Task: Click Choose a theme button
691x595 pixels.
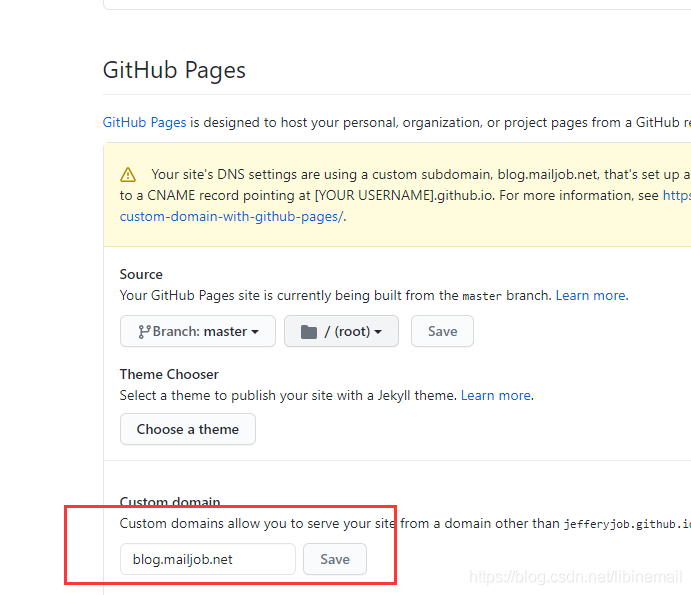Action: click(188, 429)
